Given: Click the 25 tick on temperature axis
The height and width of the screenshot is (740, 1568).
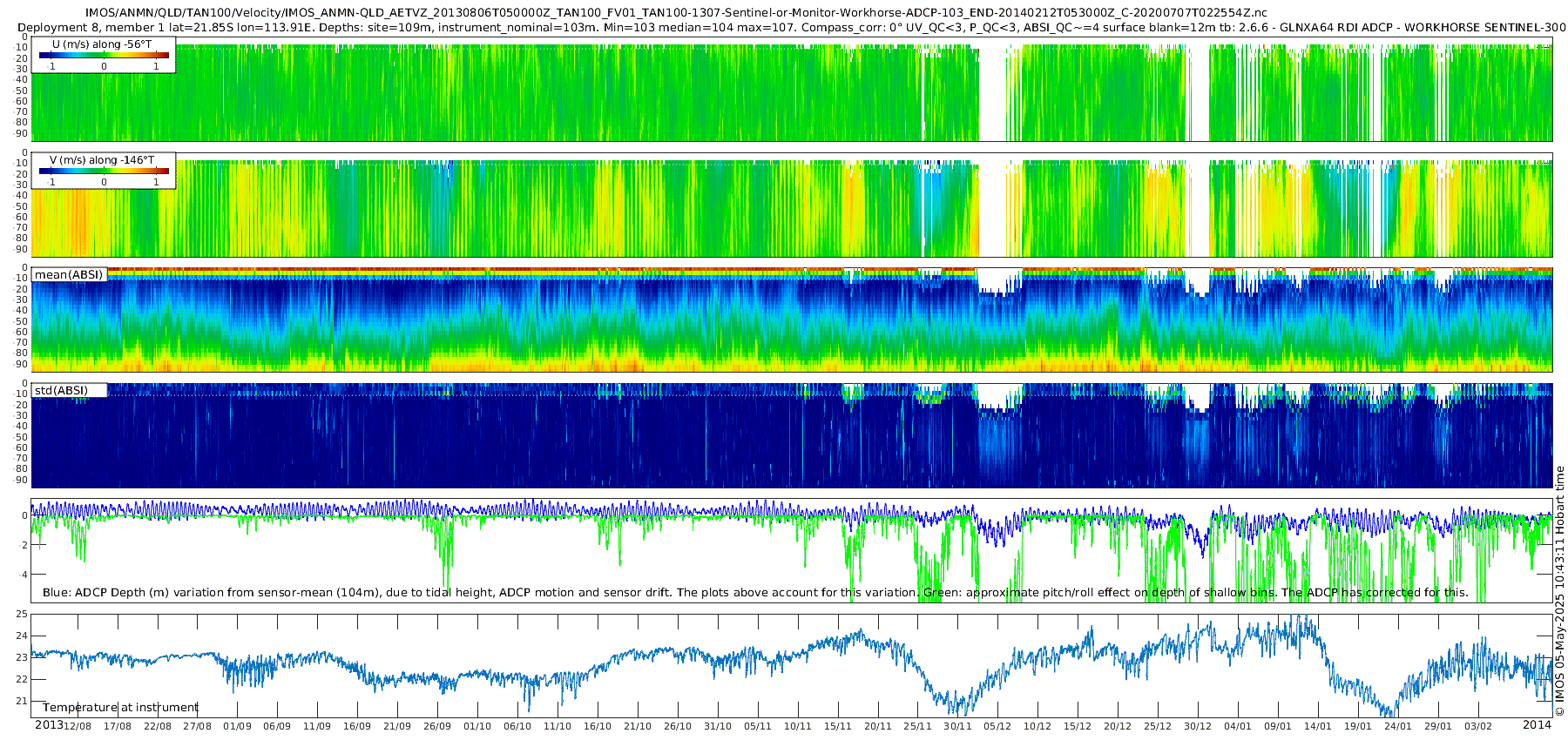Looking at the screenshot, I should (23, 615).
